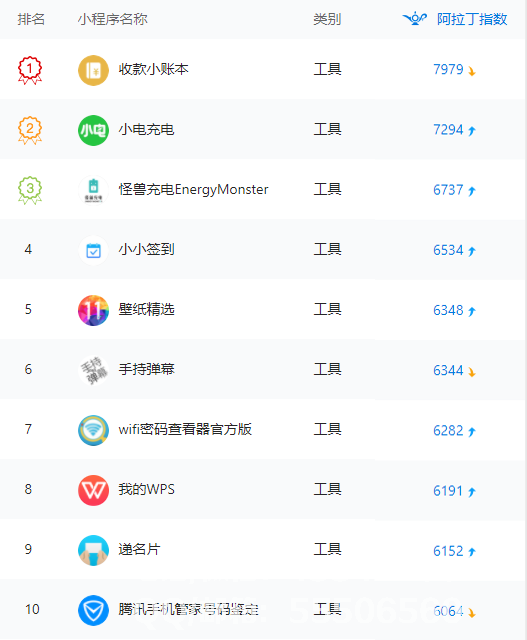Screen dimensions: 527x640
Task: Click the 小小签到 calendar icon
Action: coord(93,250)
